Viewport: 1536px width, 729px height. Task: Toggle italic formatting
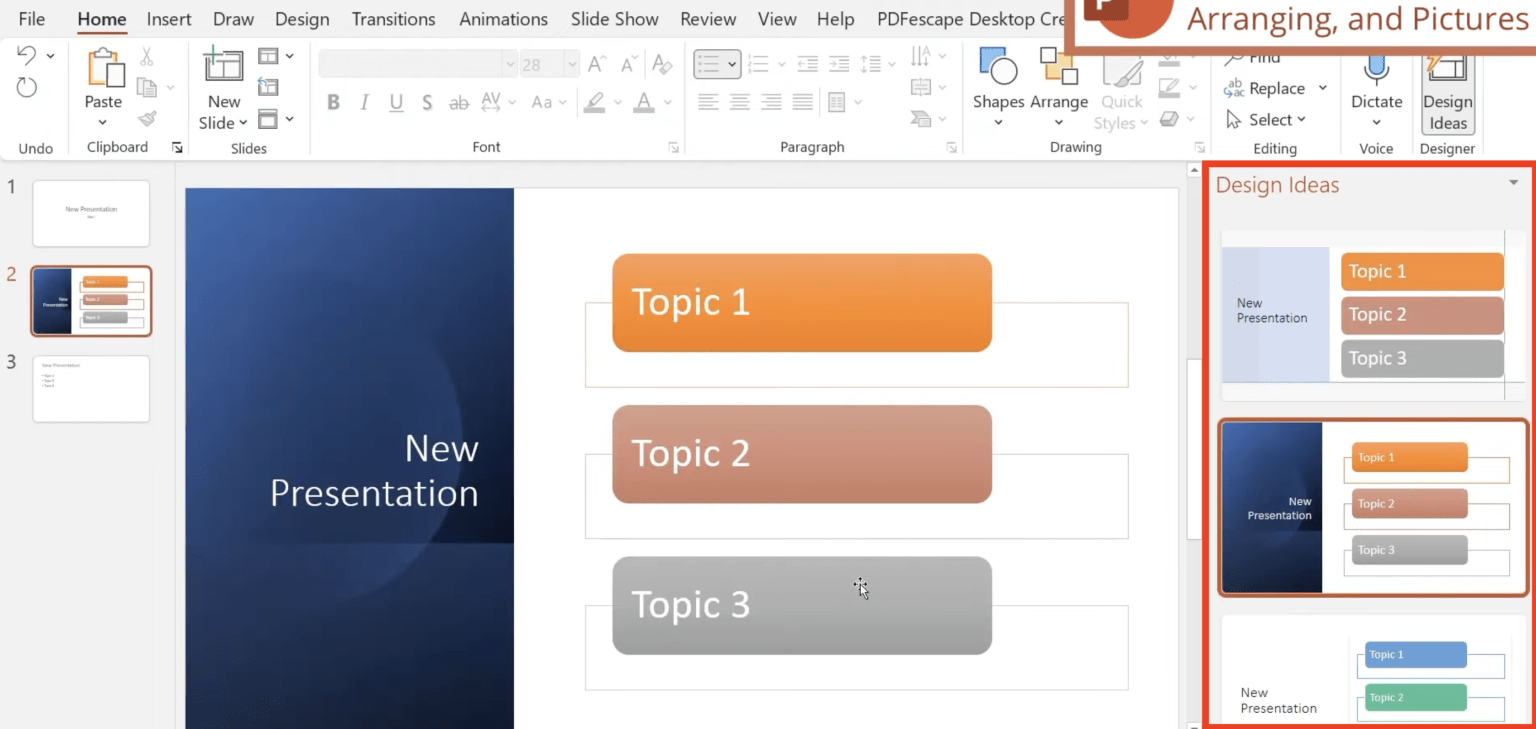click(x=364, y=102)
